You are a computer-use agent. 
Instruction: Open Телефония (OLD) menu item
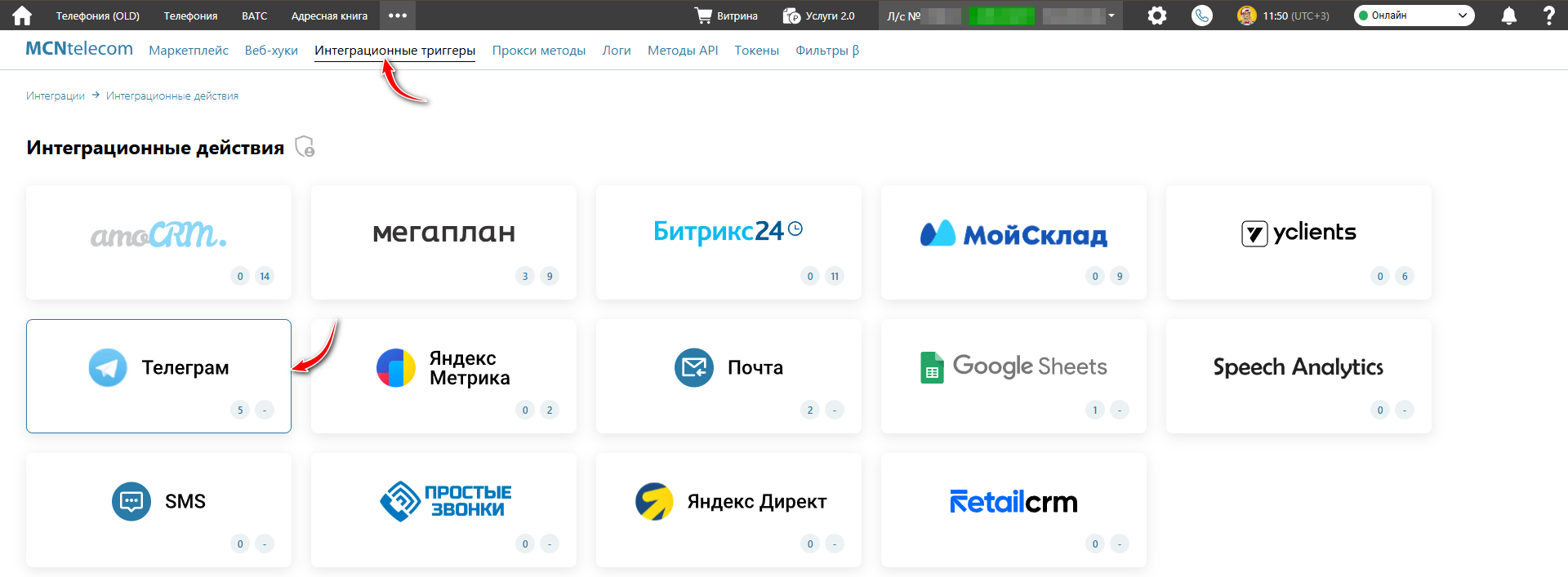pyautogui.click(x=98, y=16)
